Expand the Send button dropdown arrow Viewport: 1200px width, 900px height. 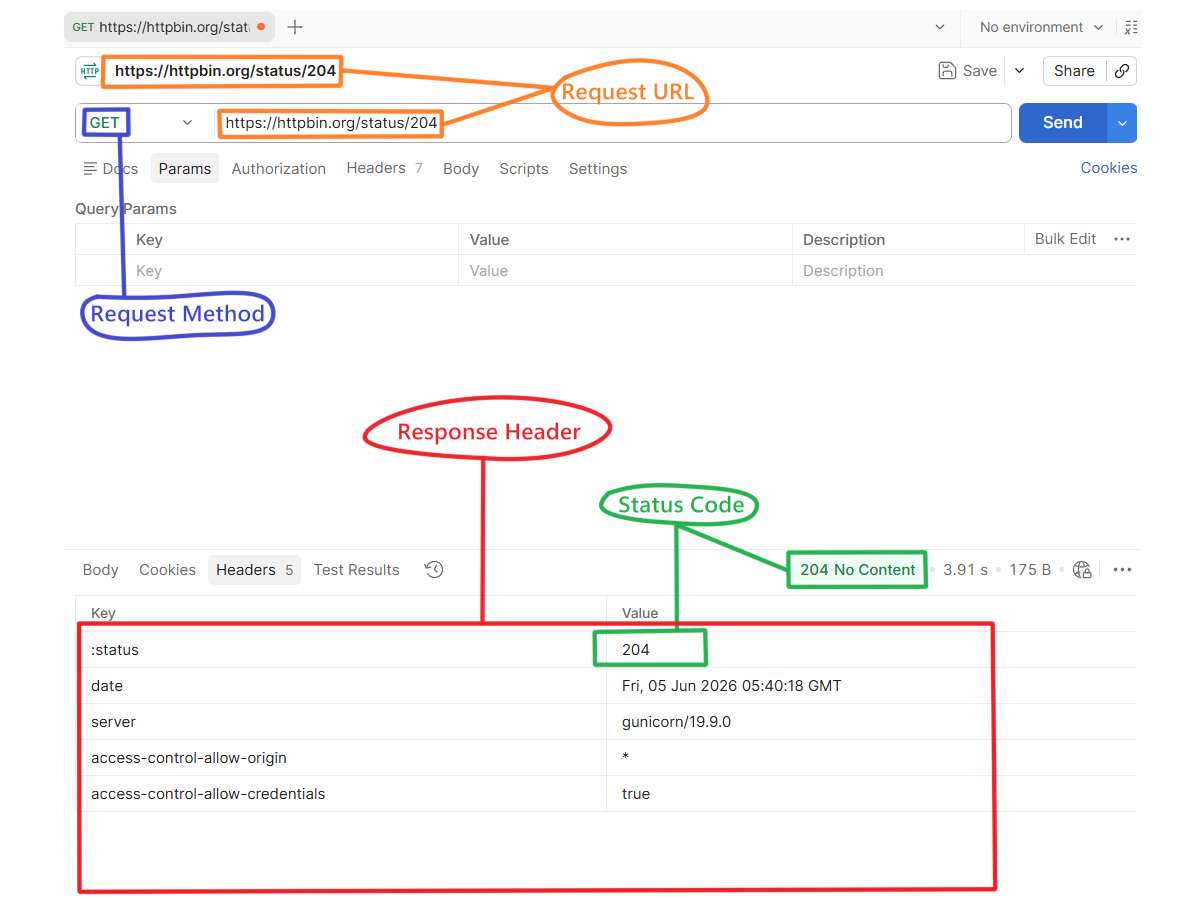1122,123
